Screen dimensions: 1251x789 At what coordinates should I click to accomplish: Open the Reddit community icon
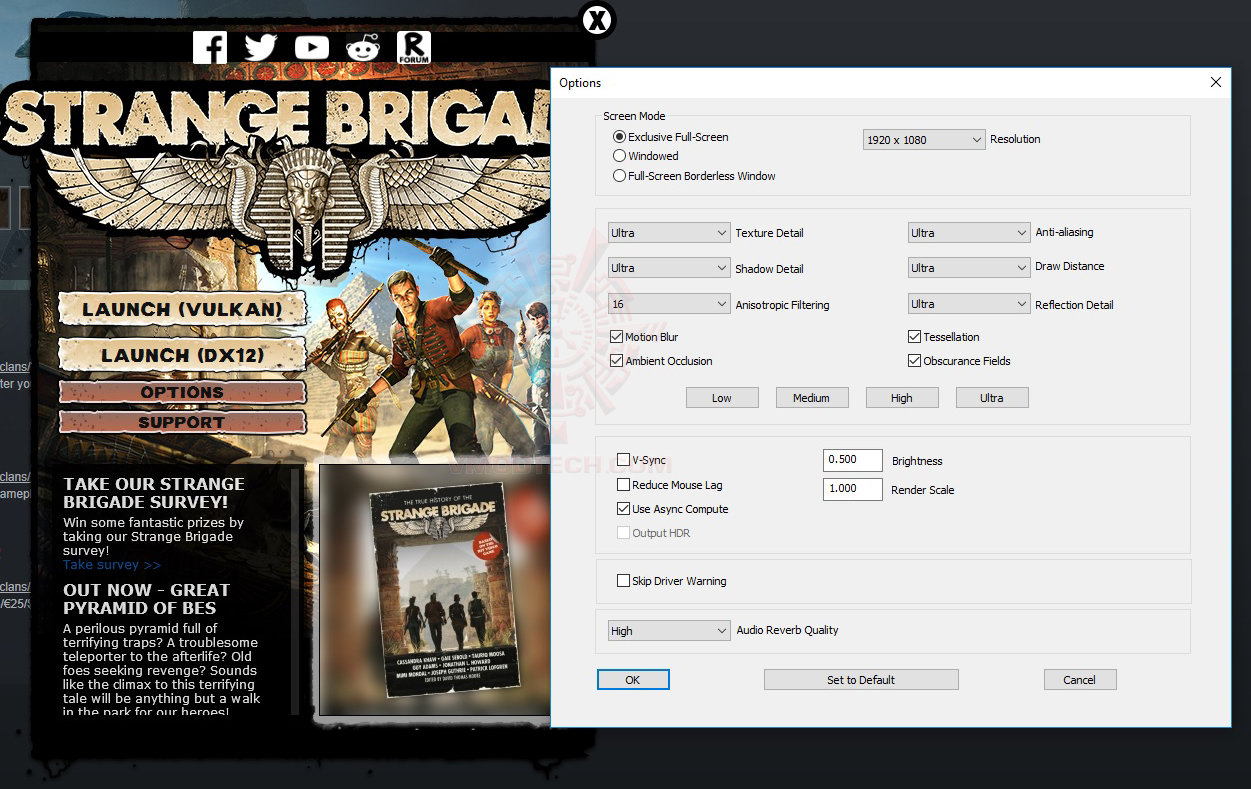[x=363, y=47]
